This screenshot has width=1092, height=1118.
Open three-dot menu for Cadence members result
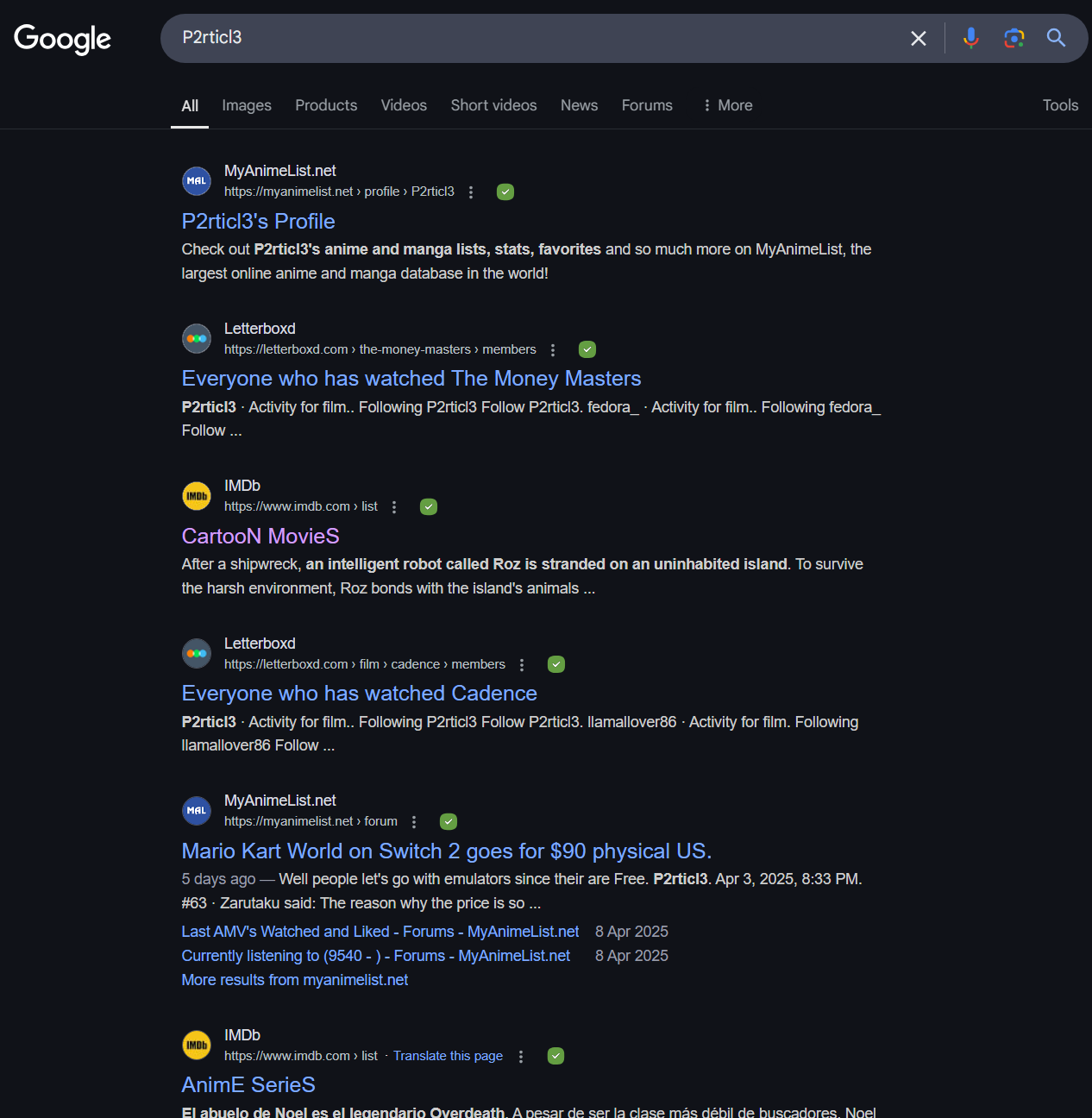(x=522, y=664)
